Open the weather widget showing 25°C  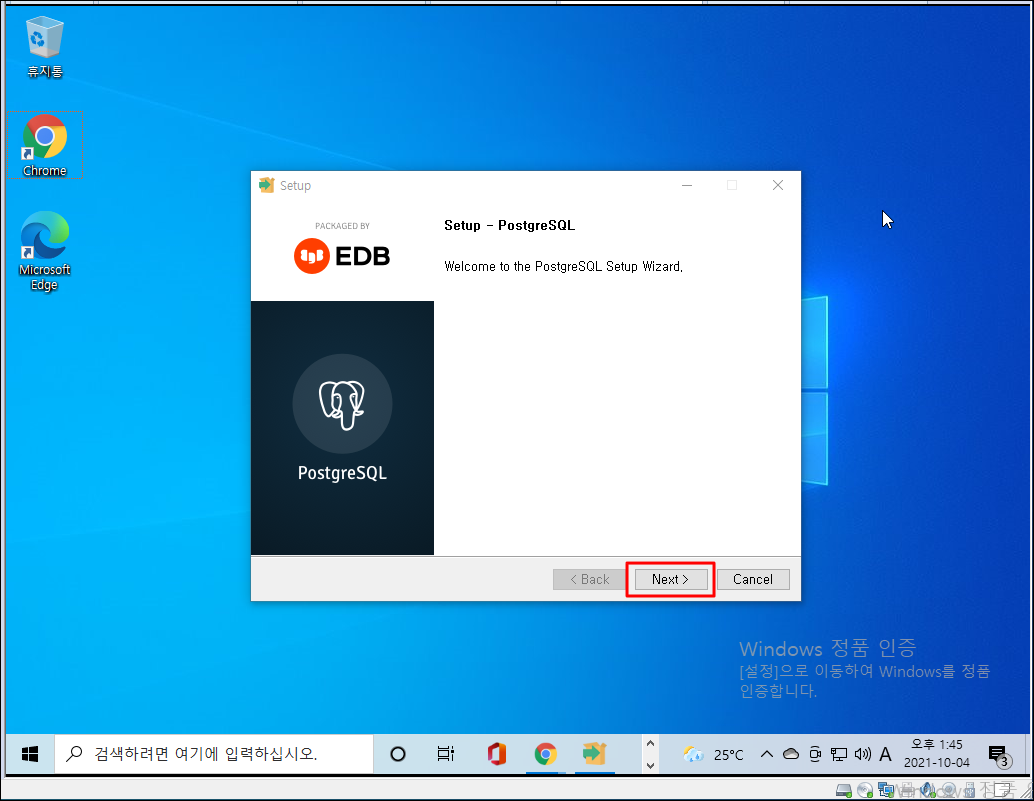coord(714,754)
